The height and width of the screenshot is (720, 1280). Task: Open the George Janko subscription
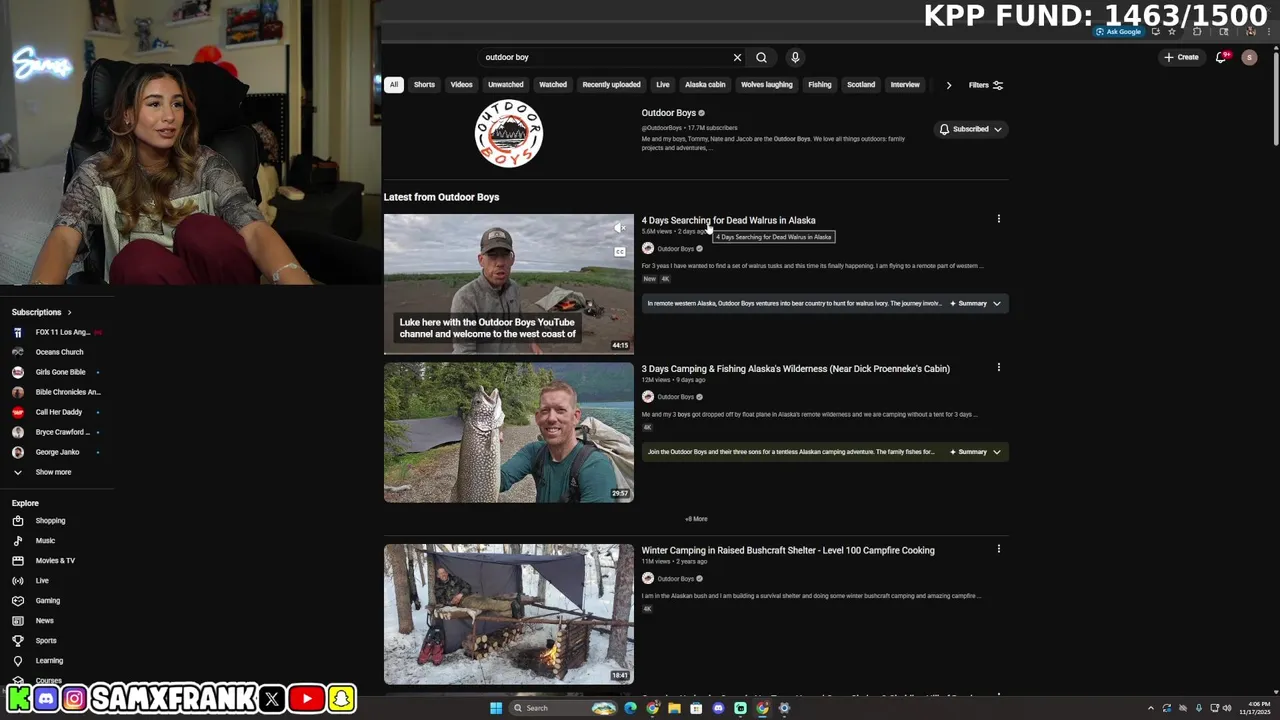pos(57,452)
